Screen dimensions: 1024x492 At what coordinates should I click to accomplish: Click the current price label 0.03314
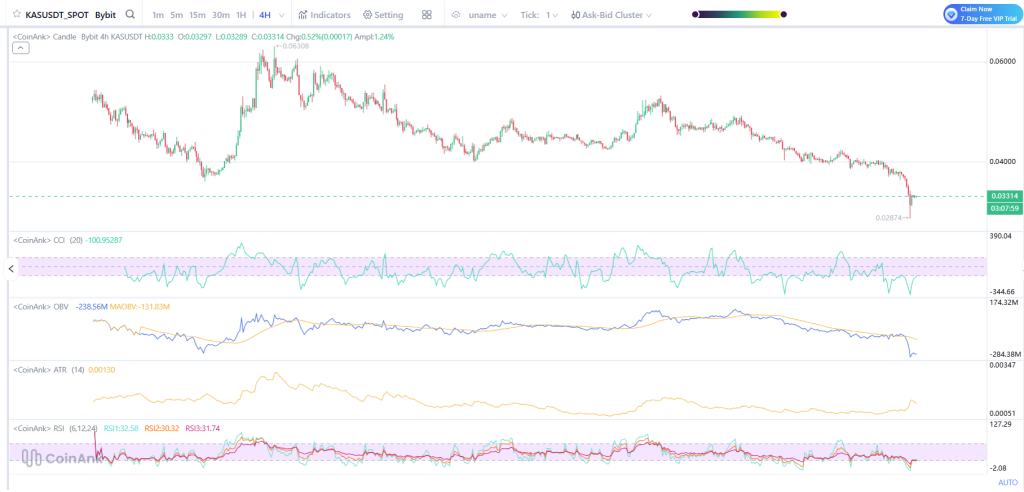click(x=1002, y=196)
